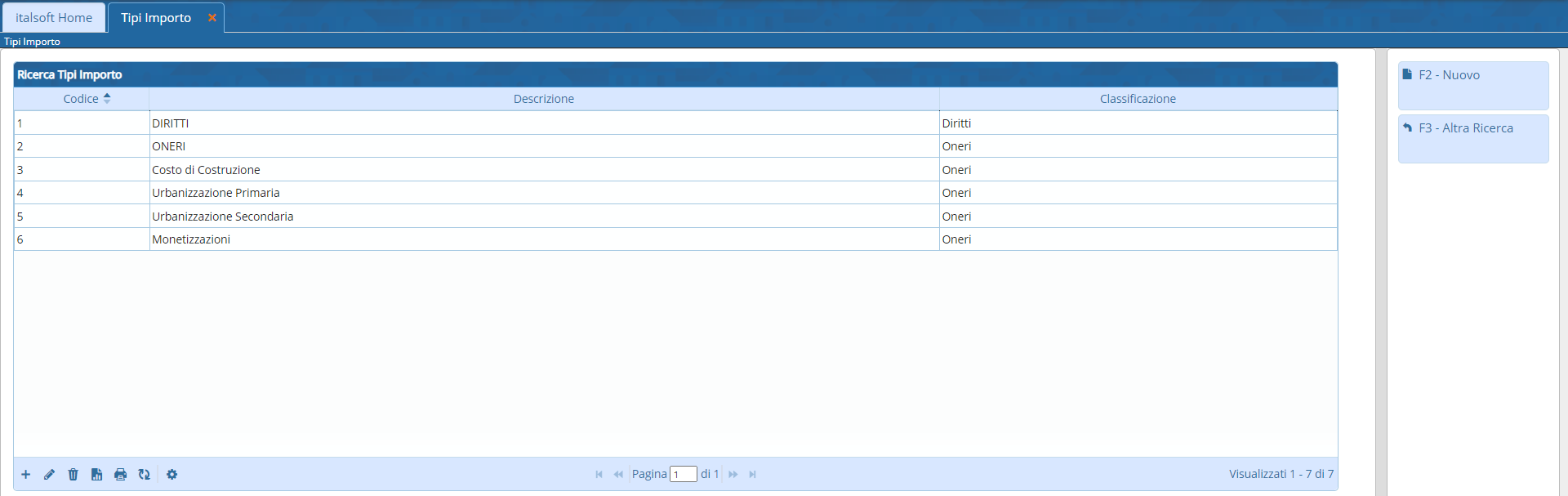Jump to the last page of results
The image size is (1568, 496).
[x=753, y=475]
